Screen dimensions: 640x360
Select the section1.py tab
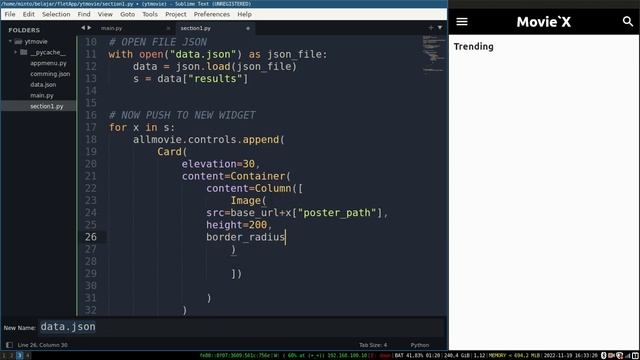[x=215, y=28]
